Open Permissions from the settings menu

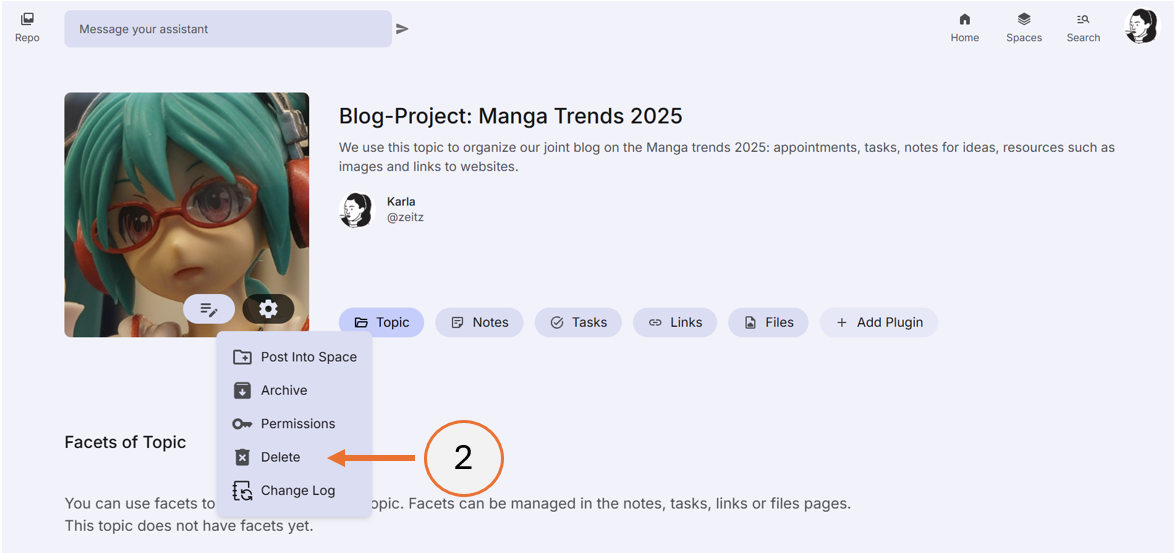pos(294,424)
